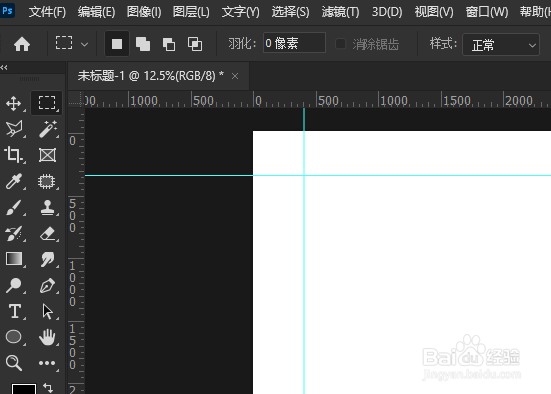
Task: Select the Dodge tool
Action: point(14,285)
